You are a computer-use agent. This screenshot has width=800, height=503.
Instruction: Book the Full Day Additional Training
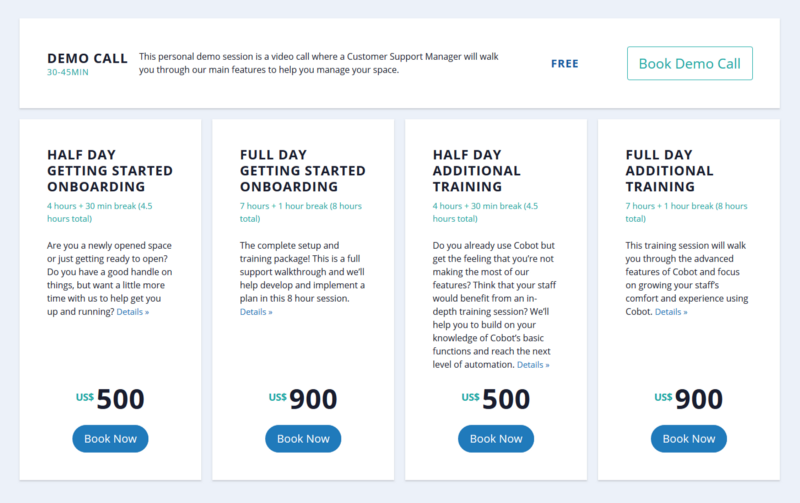click(689, 439)
